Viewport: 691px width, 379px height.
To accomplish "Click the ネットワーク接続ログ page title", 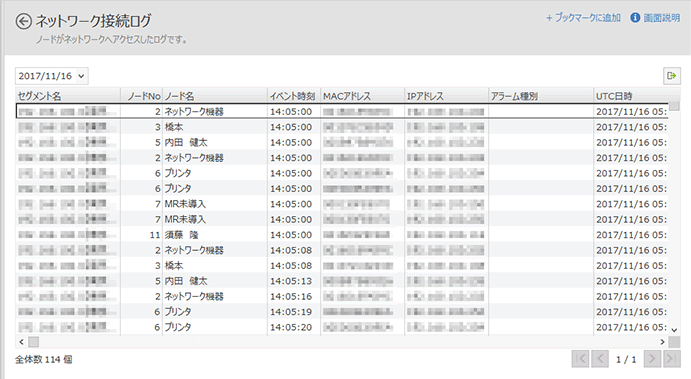I will tap(93, 21).
